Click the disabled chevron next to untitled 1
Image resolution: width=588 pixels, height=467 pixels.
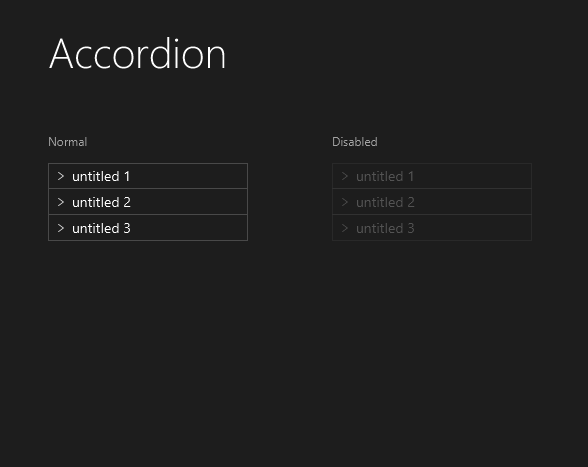345,176
